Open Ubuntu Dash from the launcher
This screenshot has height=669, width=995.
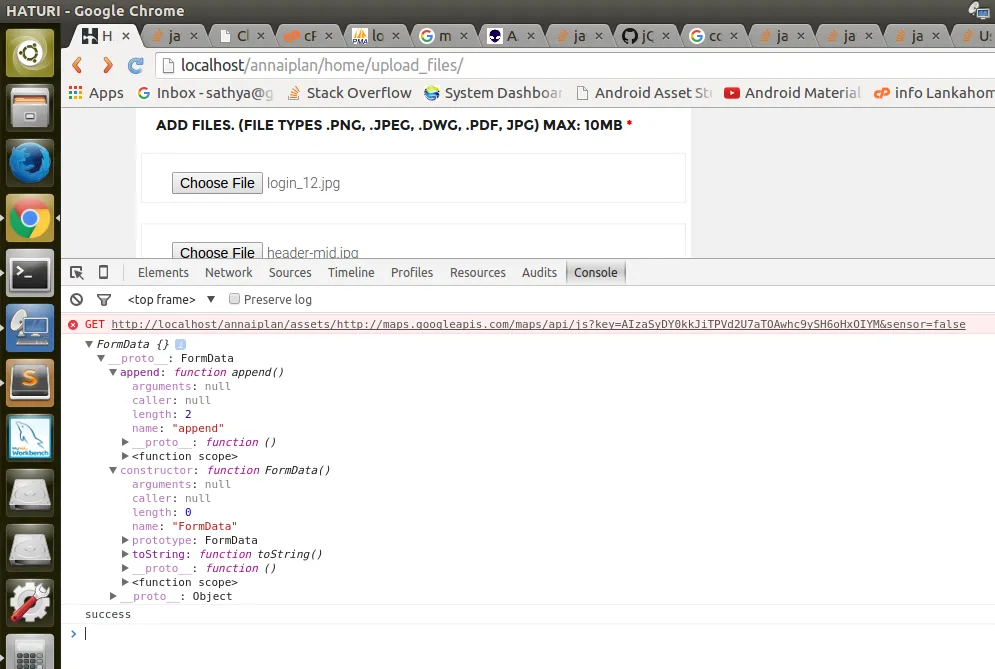(30, 53)
